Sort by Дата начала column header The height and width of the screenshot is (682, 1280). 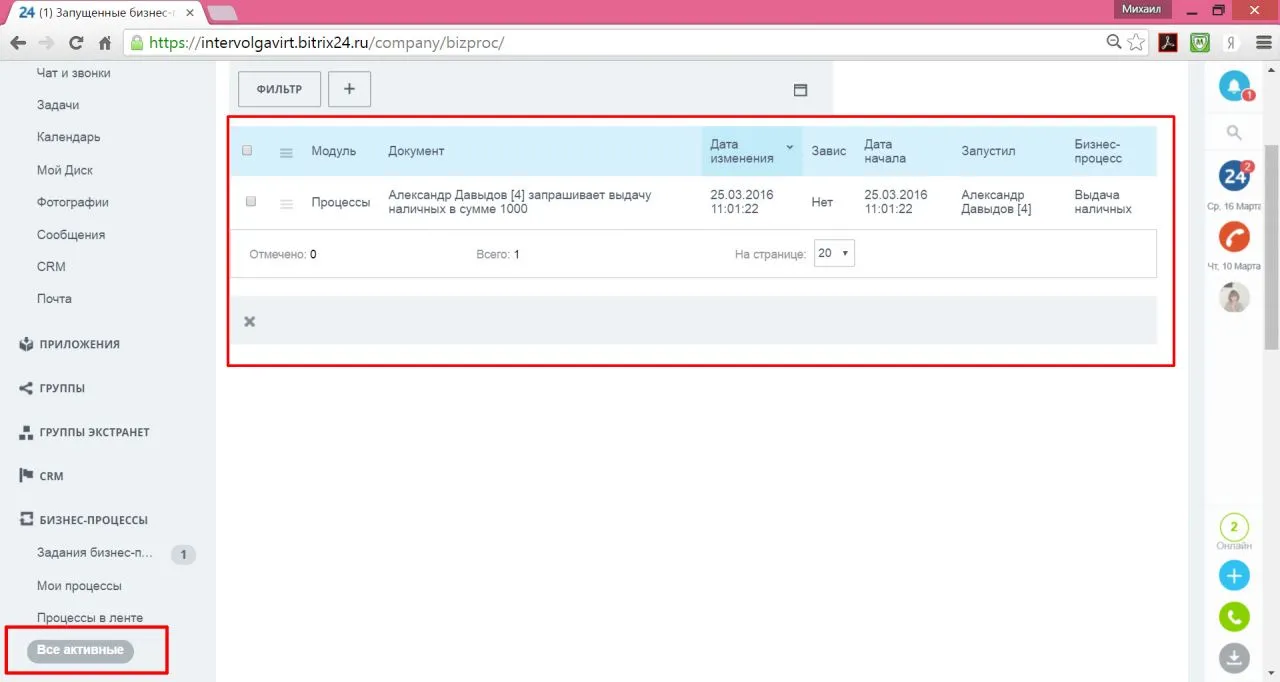(x=885, y=151)
